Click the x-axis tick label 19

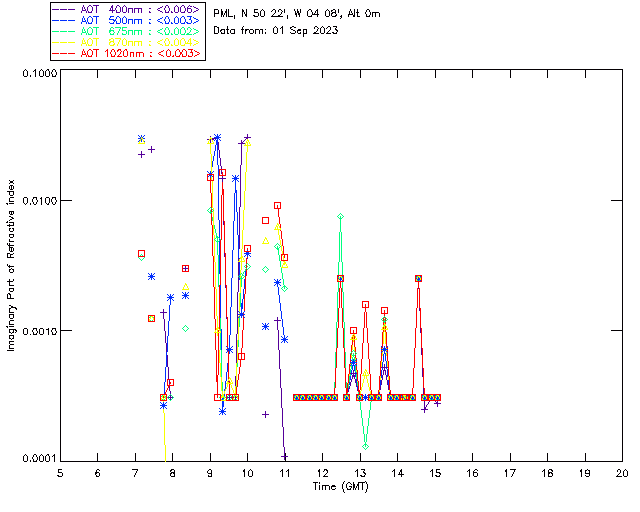tap(585, 473)
